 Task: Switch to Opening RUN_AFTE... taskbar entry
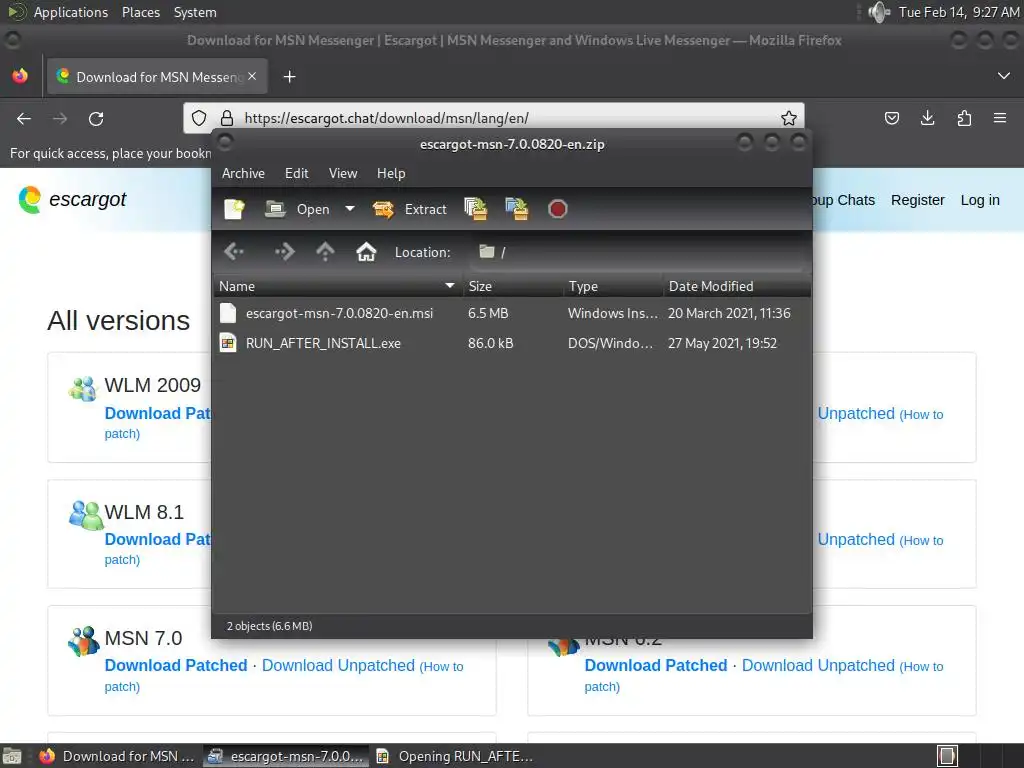(x=456, y=756)
